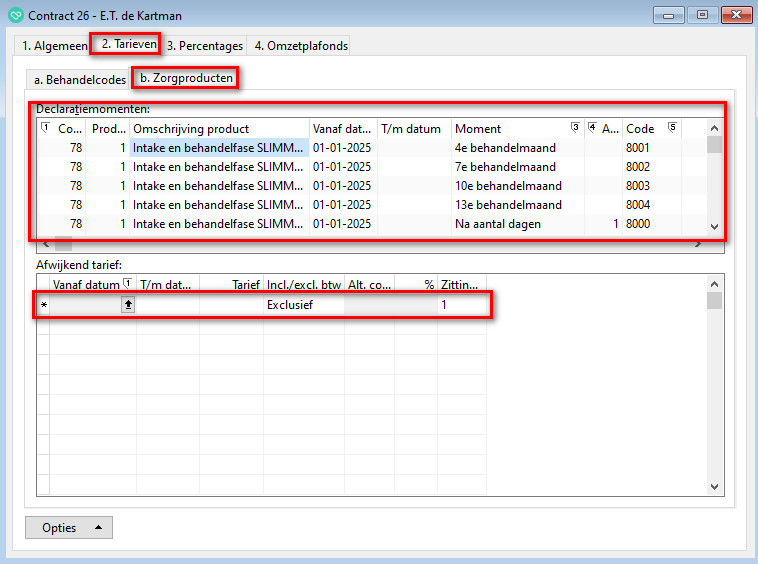The image size is (758, 564).
Task: Click the Tarief cell in the new row
Action: [x=231, y=305]
